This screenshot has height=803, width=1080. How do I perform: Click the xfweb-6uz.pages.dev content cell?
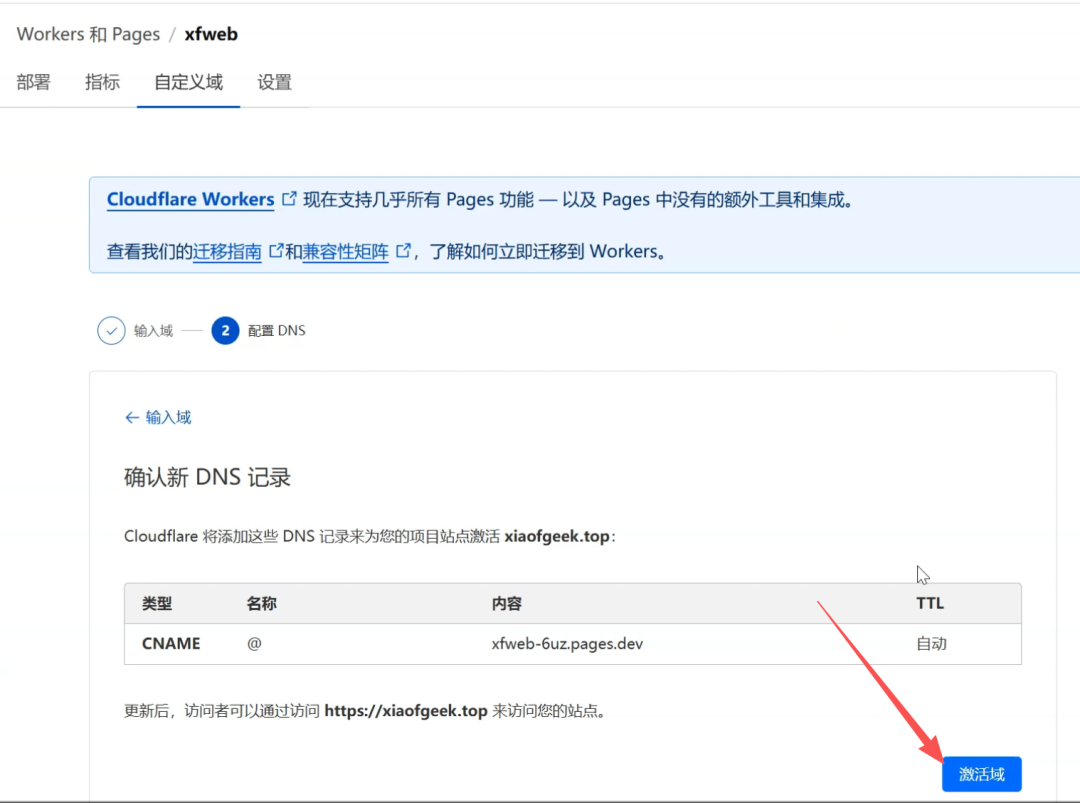click(567, 644)
